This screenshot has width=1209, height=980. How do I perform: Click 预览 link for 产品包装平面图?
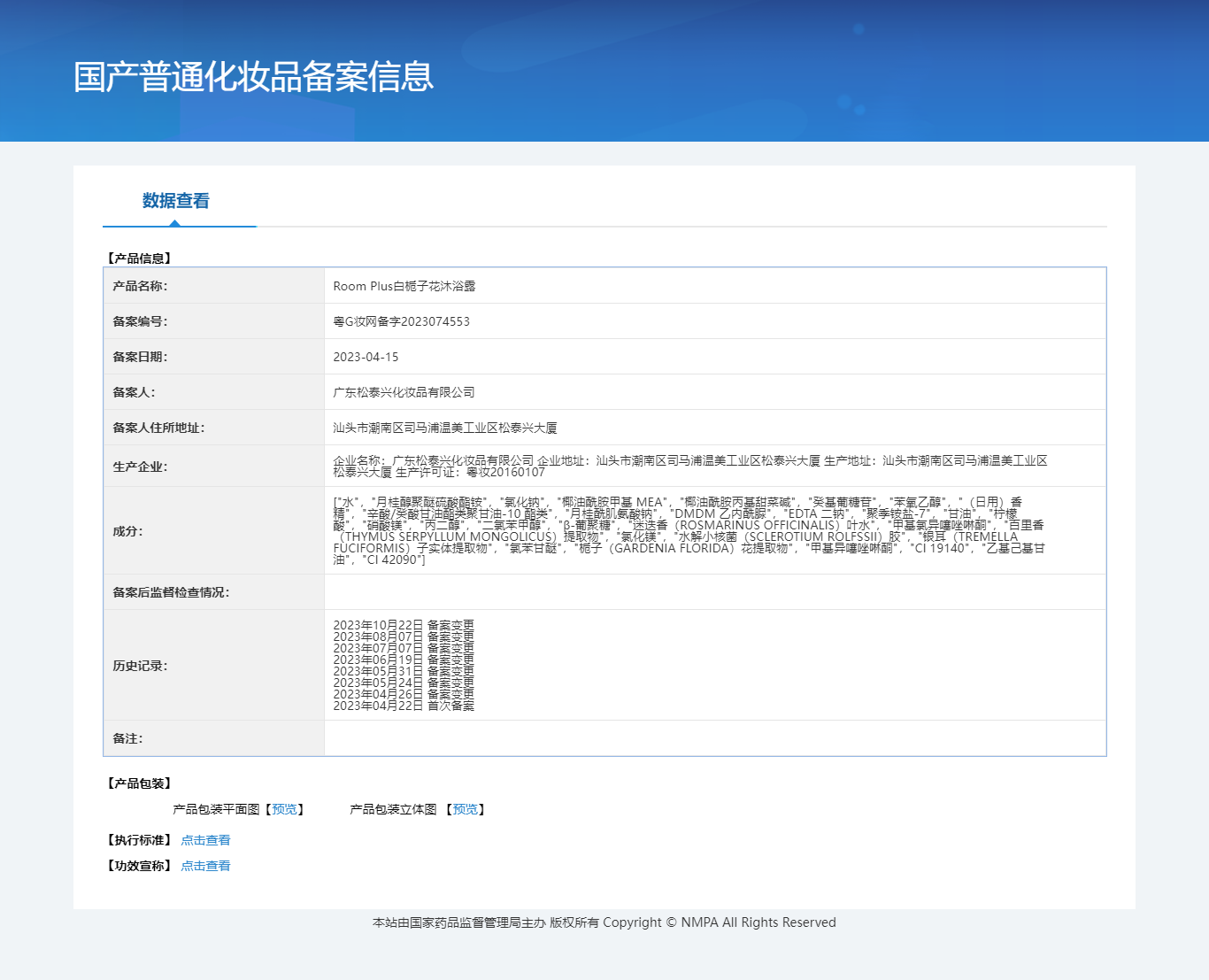tap(284, 809)
